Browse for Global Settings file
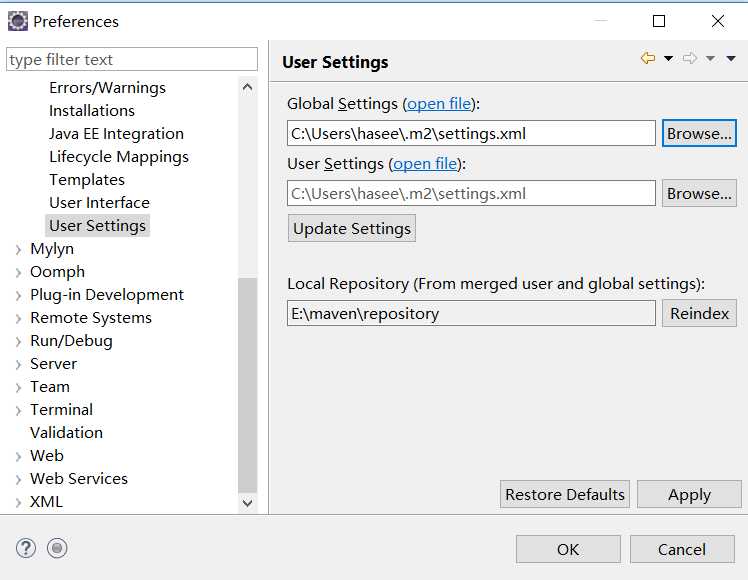This screenshot has height=580, width=748. coord(699,133)
